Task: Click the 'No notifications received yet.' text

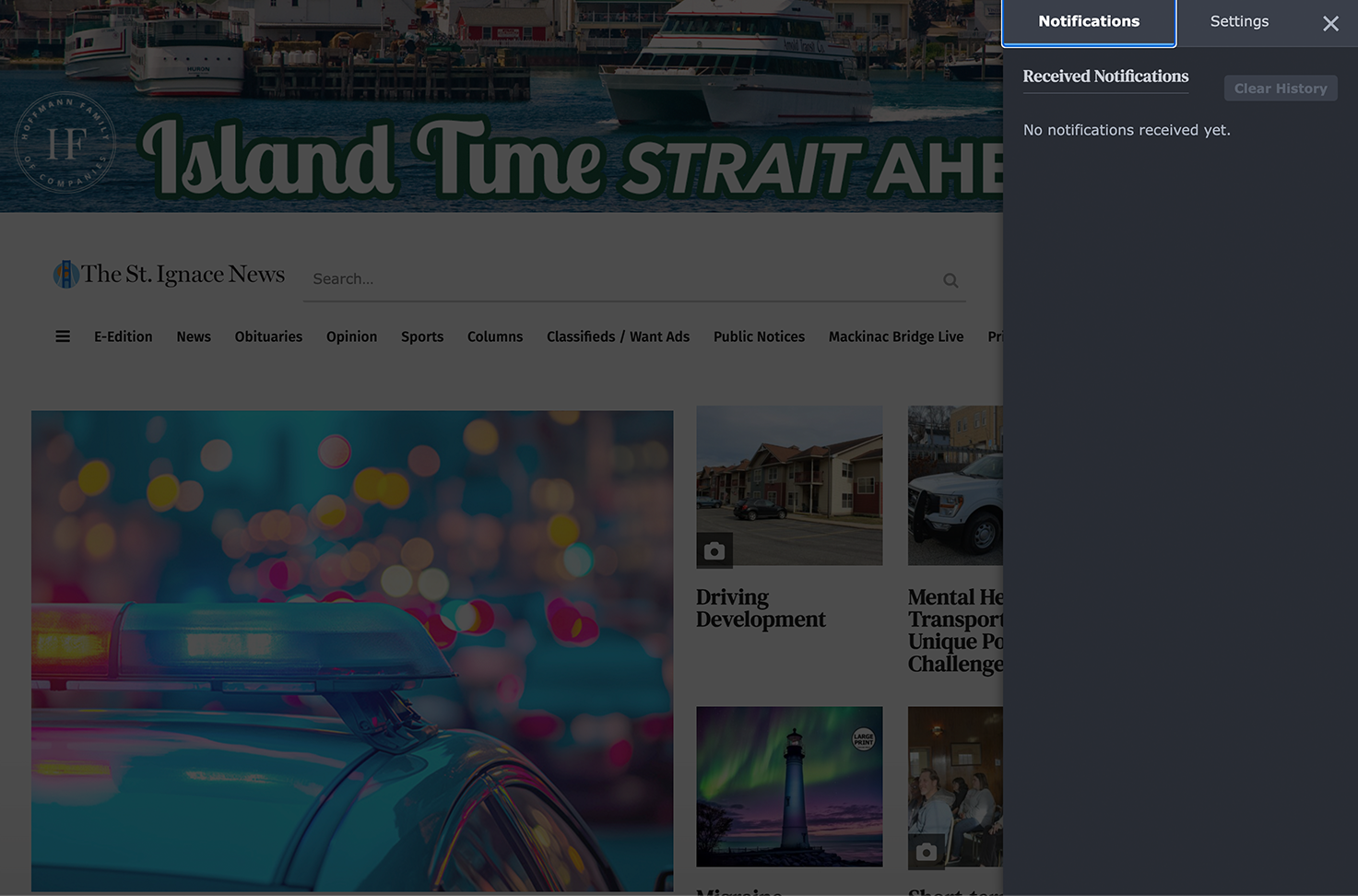Action: 1127,130
